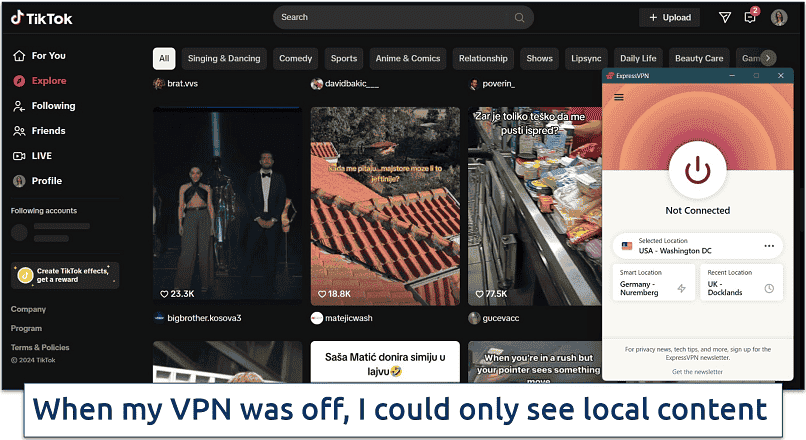
Task: Show more categories with the right arrow
Action: pyautogui.click(x=768, y=58)
